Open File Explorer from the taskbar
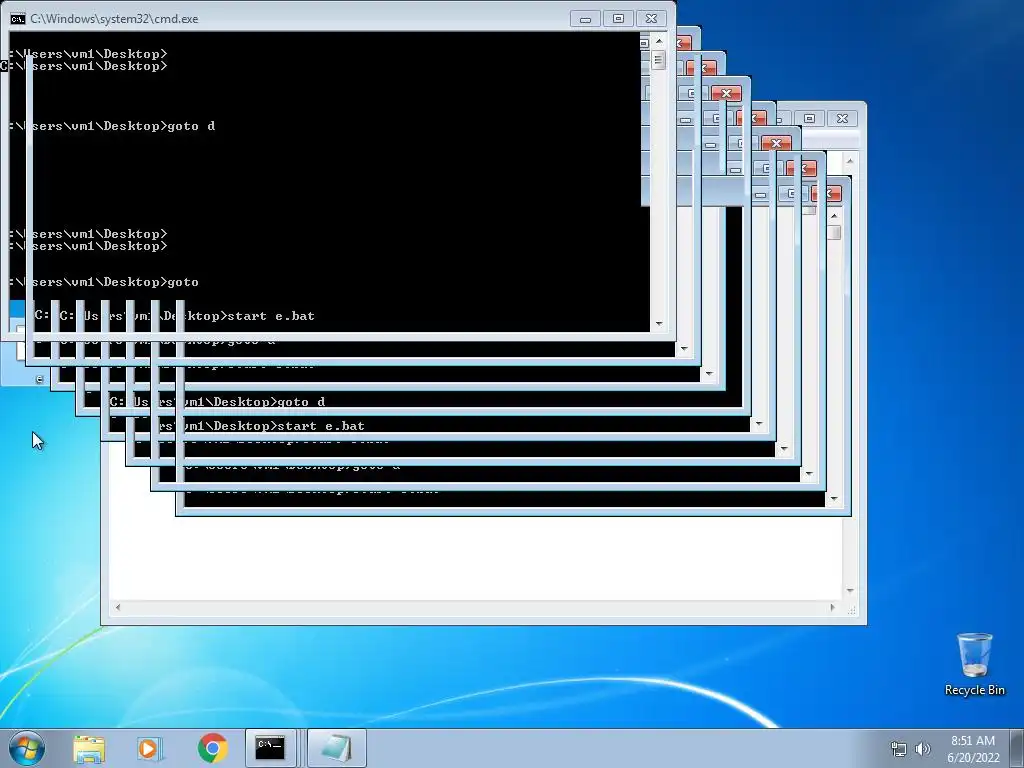Viewport: 1024px width, 768px height. click(89, 748)
